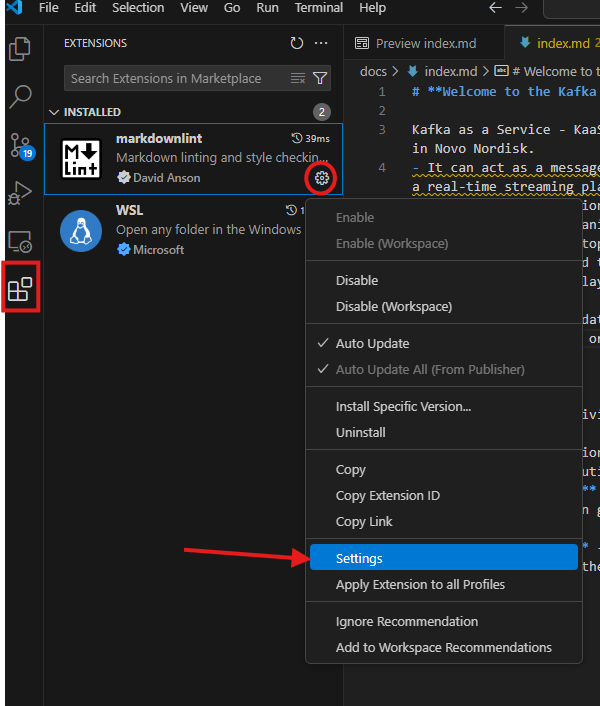
Task: Click the docs breadcrumb segment
Action: coord(373,71)
